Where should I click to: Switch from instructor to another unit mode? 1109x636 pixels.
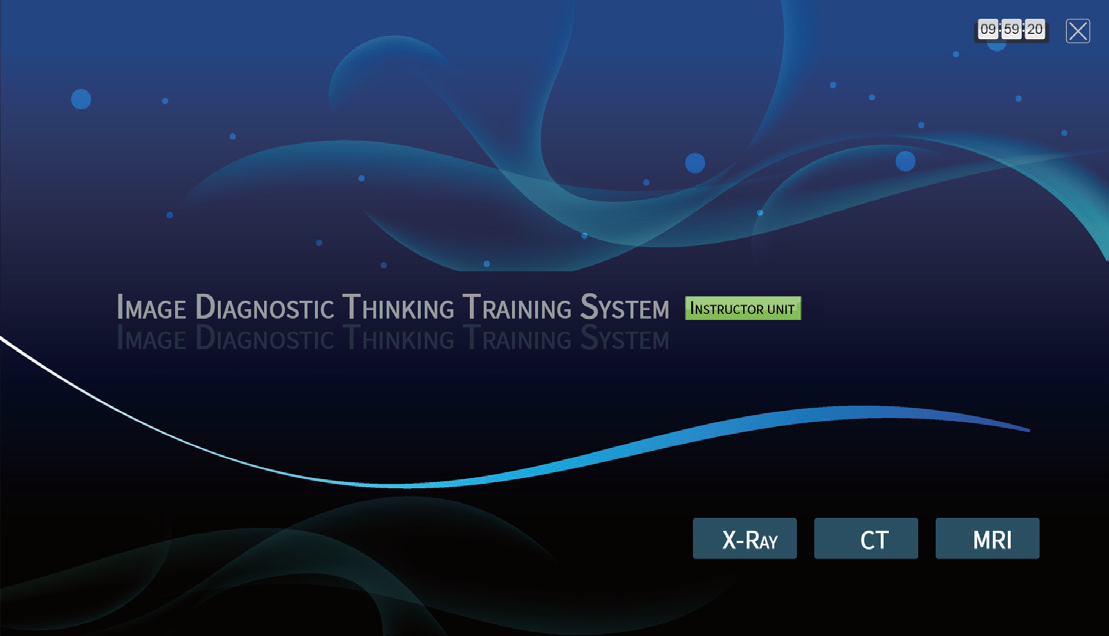coord(743,309)
